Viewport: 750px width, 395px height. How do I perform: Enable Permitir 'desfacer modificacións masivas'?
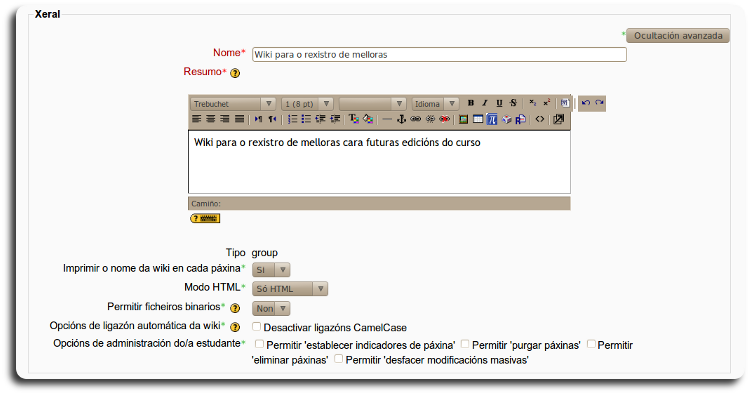pos(339,359)
